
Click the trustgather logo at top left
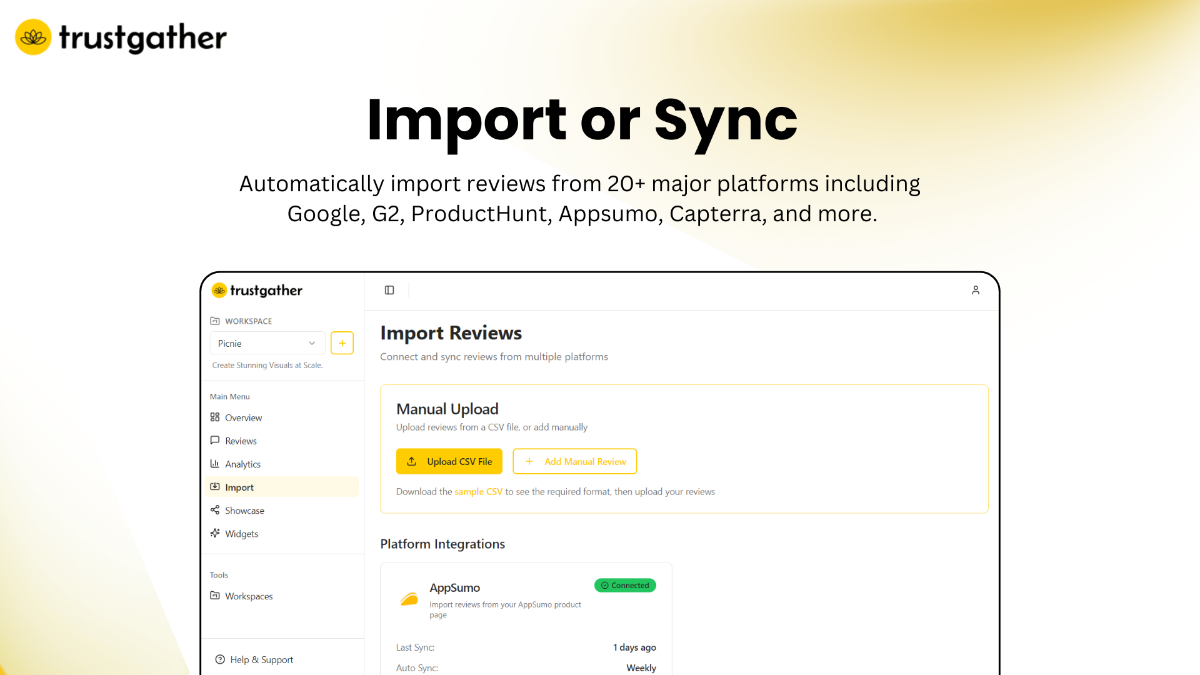point(121,37)
